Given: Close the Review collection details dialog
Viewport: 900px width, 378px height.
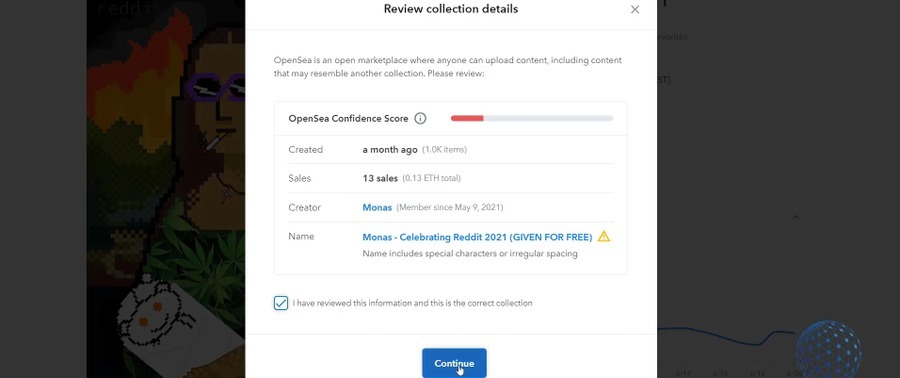Looking at the screenshot, I should (635, 10).
